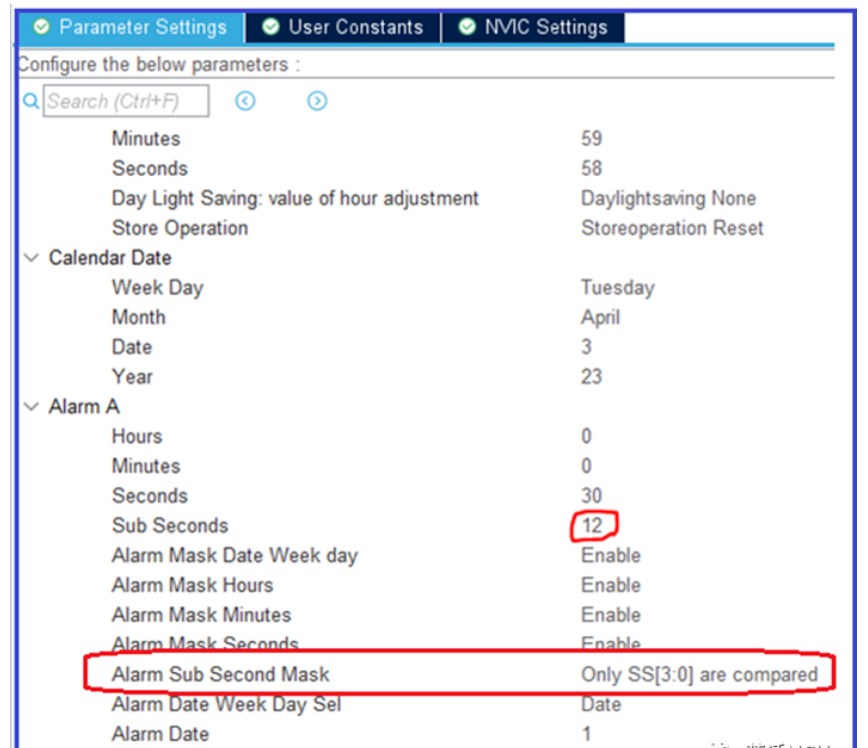Click the search magnifier icon

coord(30,101)
